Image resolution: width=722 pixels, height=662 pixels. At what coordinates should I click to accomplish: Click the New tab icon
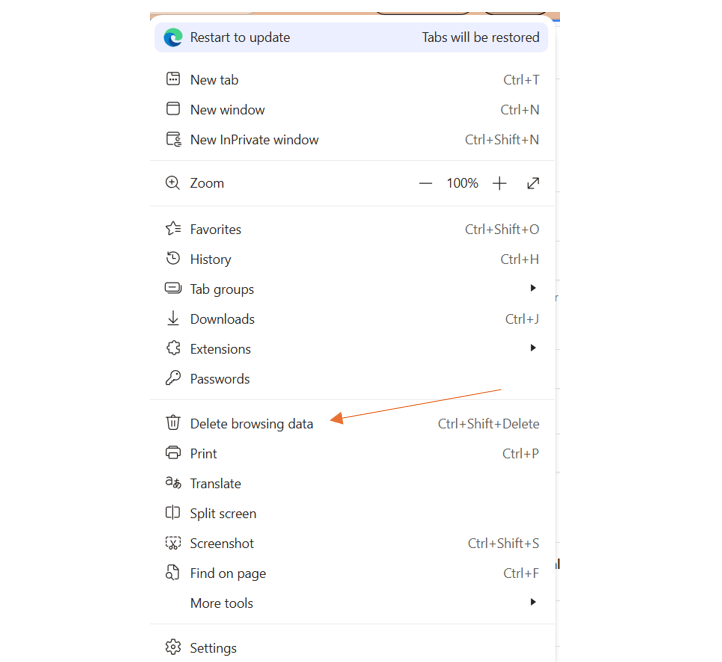173,79
